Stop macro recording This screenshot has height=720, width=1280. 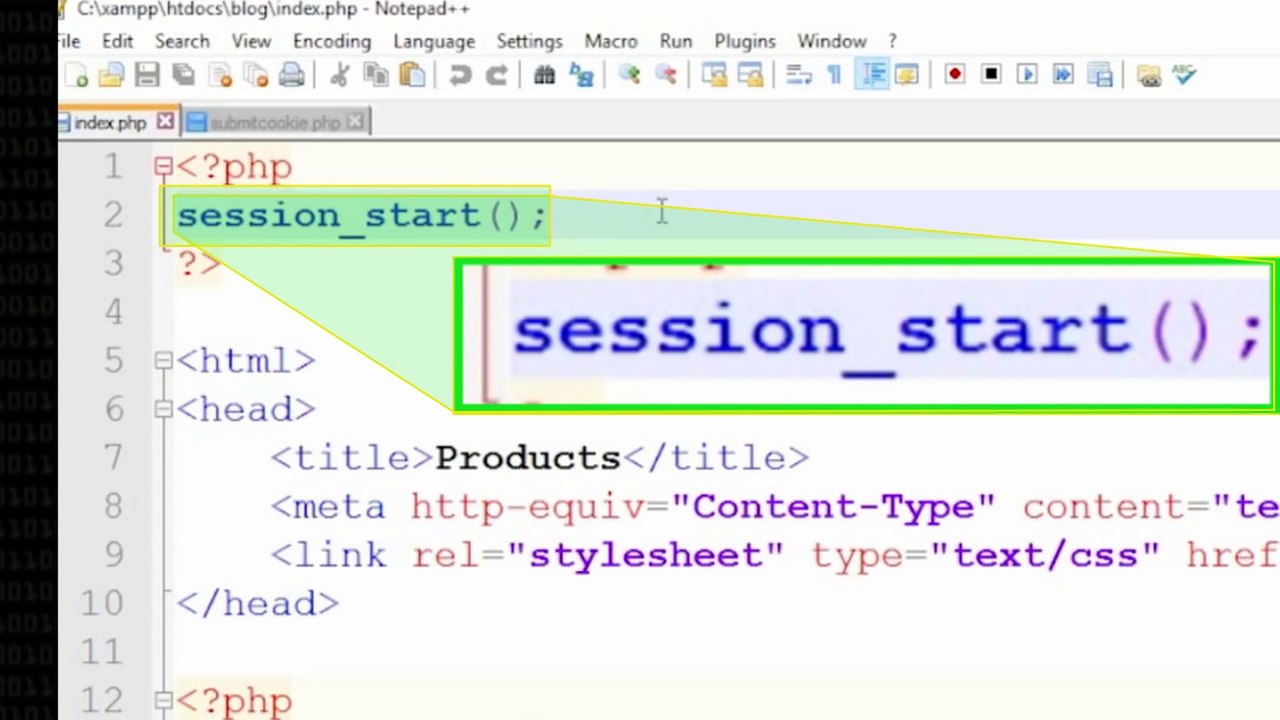[x=991, y=75]
